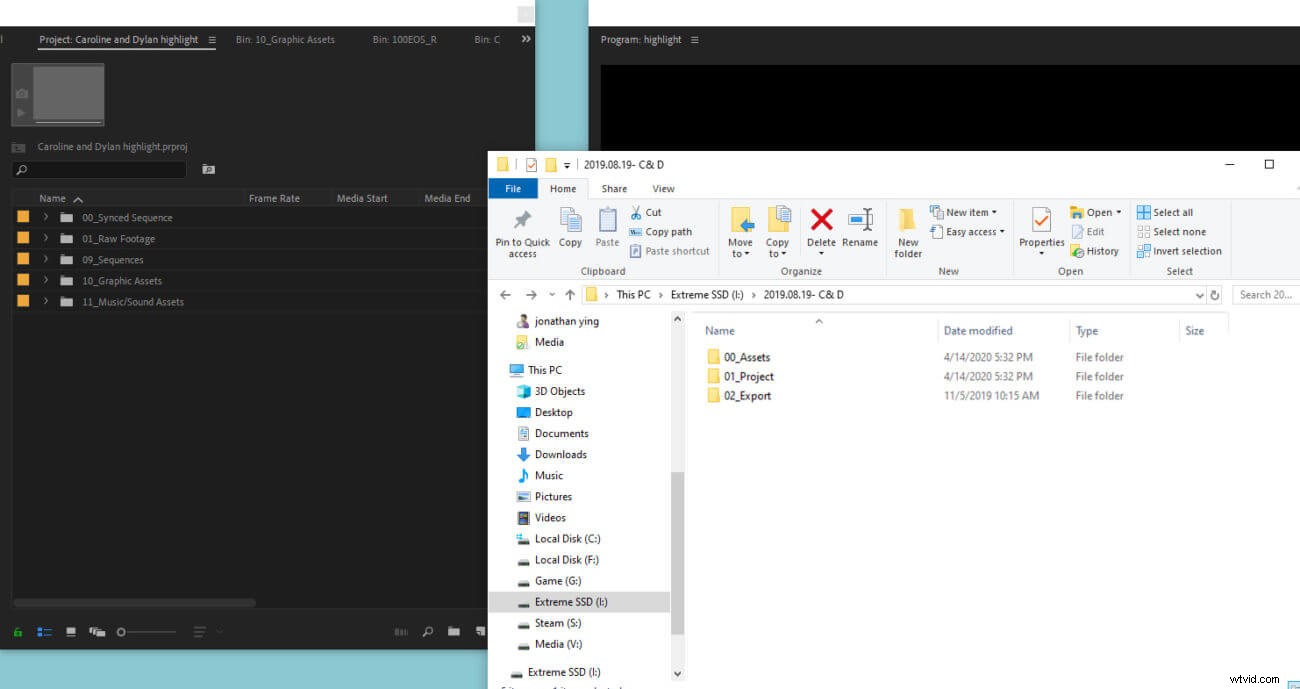Toggle the orange label box beside 01_Raw Footage
The width and height of the screenshot is (1300, 689).
(23, 238)
